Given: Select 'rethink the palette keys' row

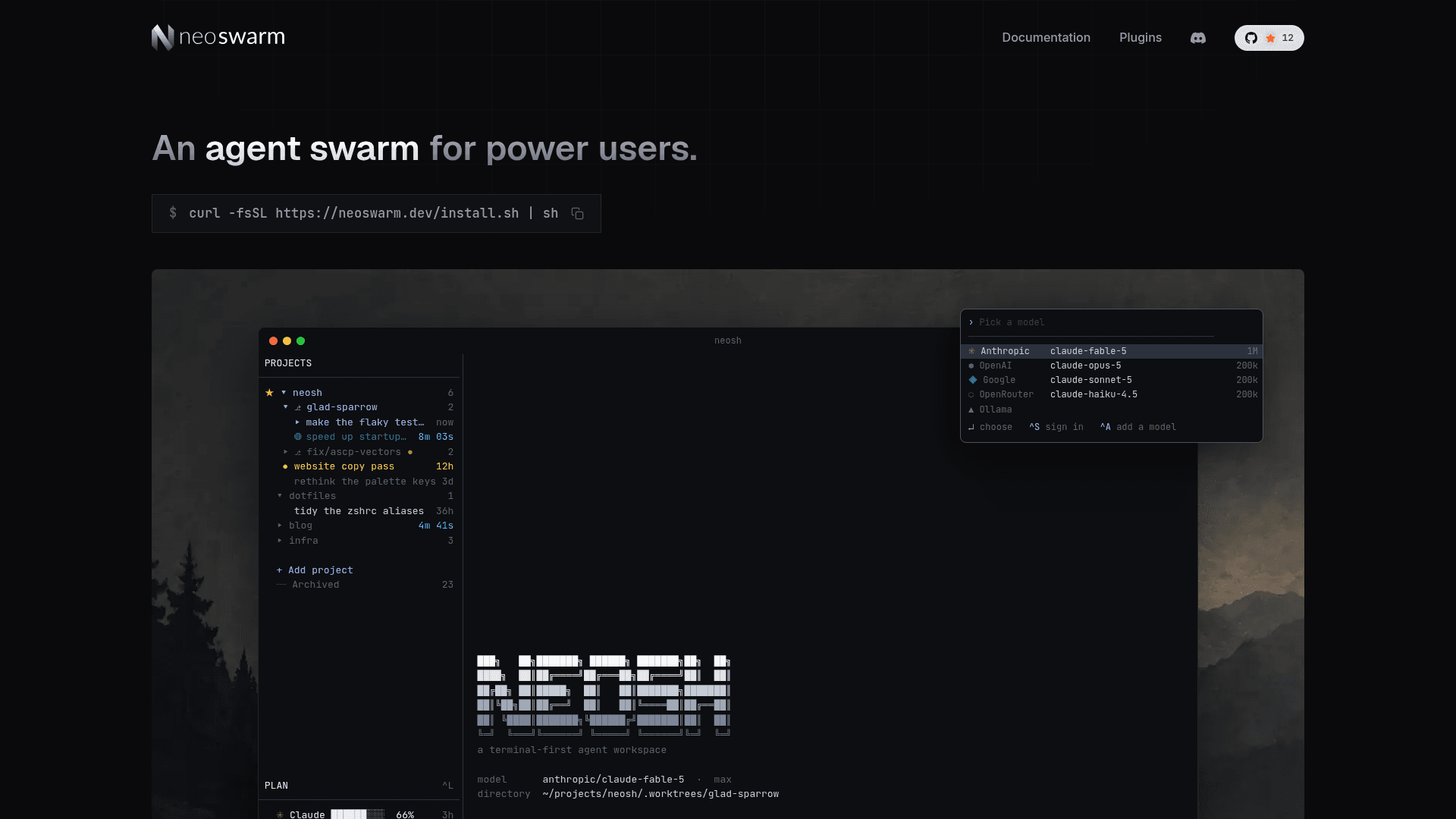Looking at the screenshot, I should click(x=364, y=482).
